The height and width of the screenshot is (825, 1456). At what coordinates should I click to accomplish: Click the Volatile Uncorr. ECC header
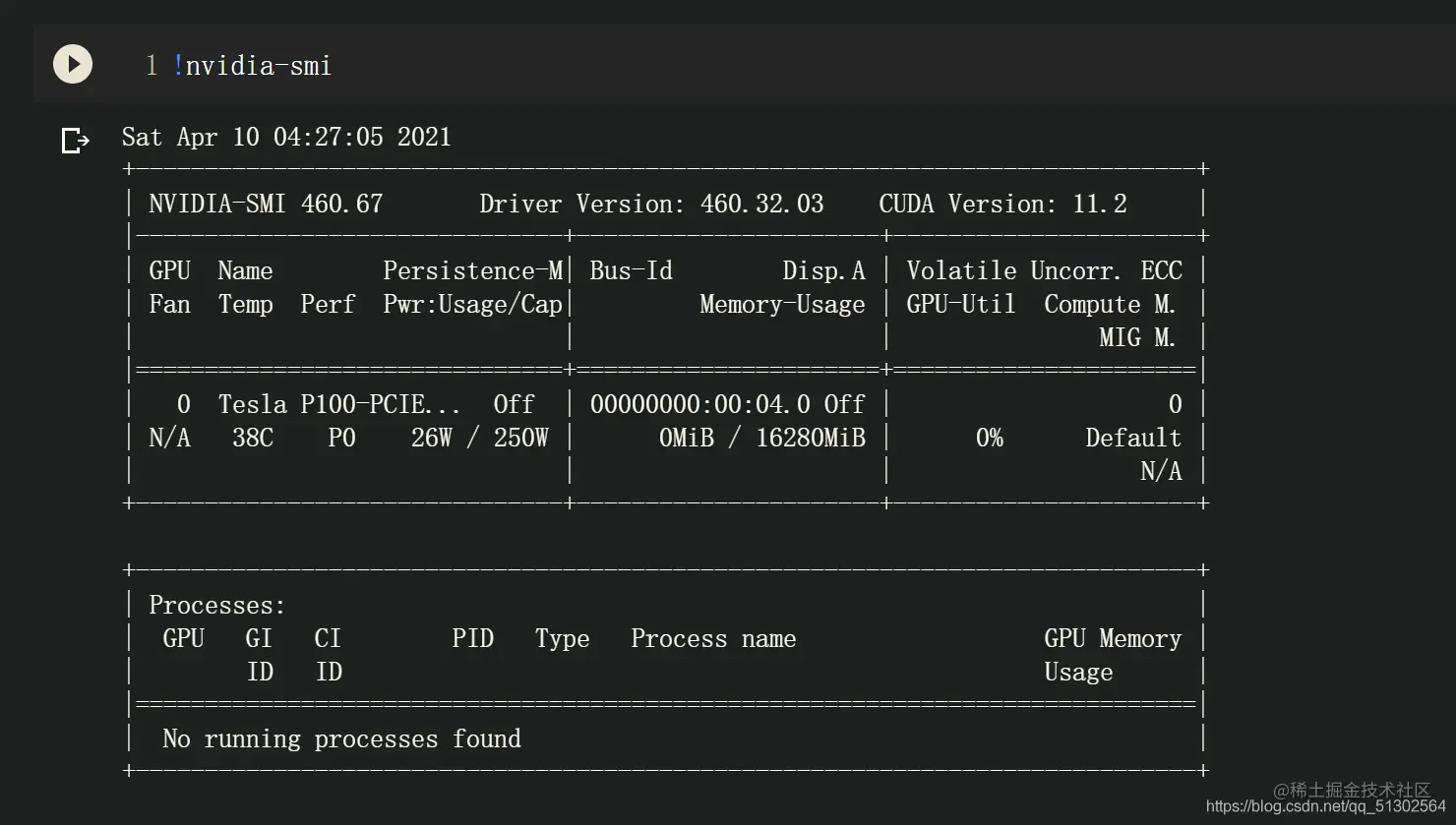(x=1044, y=270)
